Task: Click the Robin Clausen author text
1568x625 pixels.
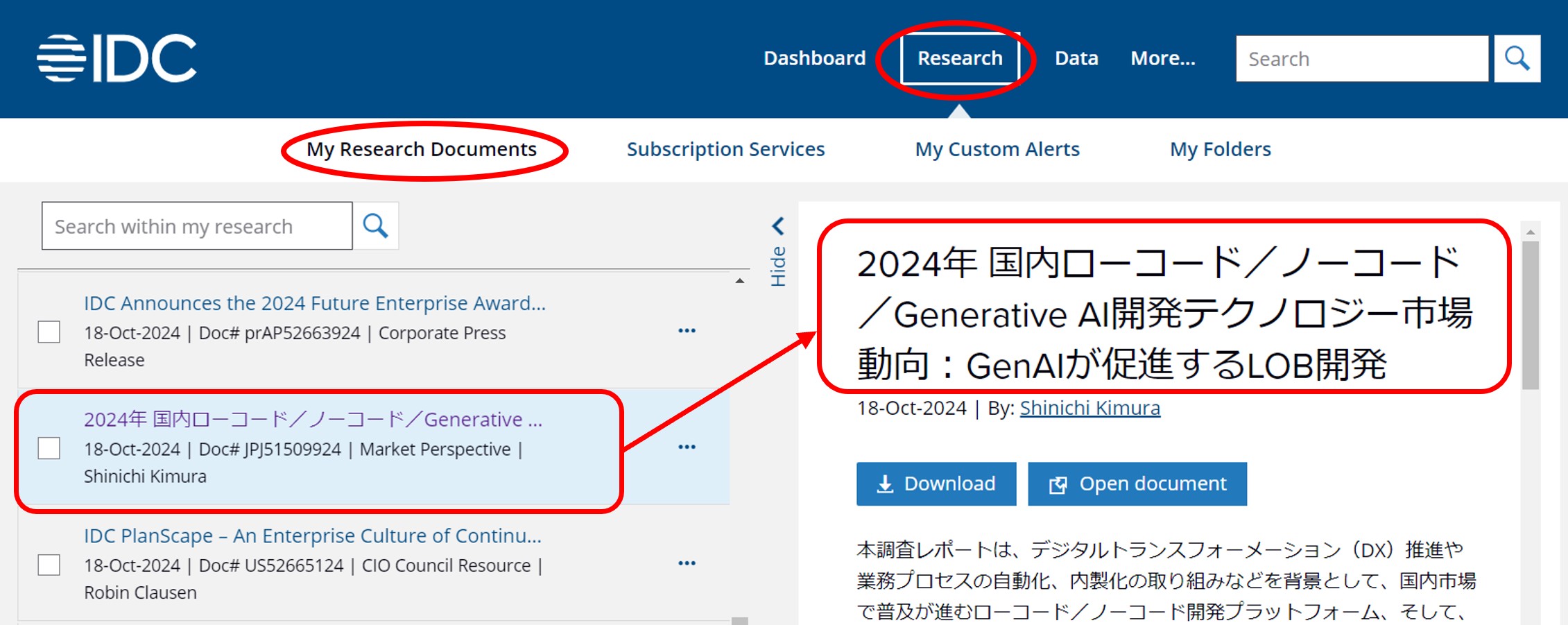Action: pos(140,592)
